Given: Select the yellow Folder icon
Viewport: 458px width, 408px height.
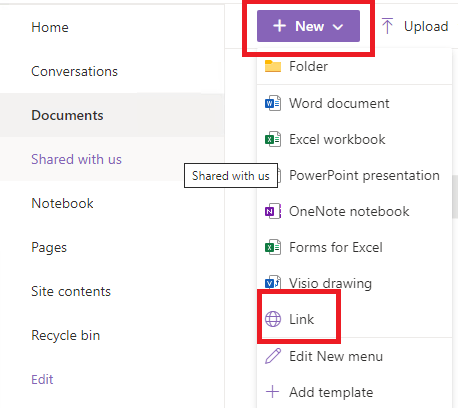Looking at the screenshot, I should 273,66.
